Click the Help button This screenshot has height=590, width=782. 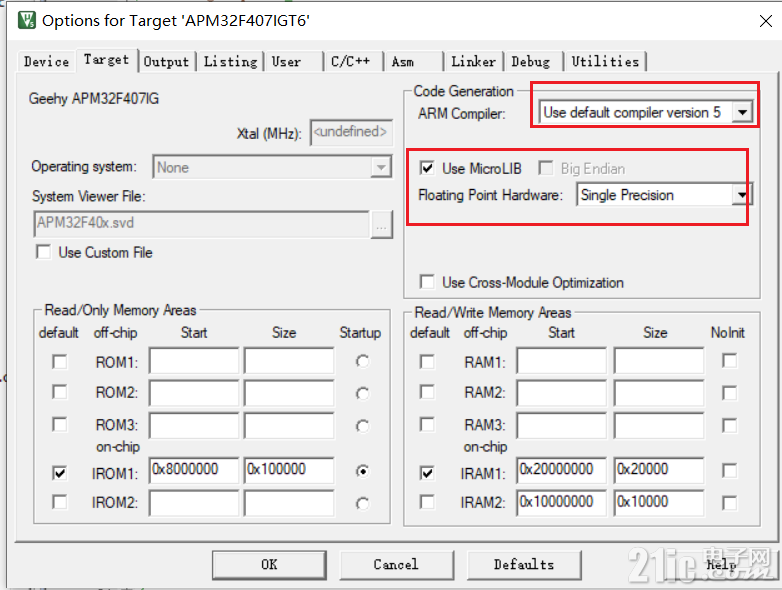pos(721,565)
